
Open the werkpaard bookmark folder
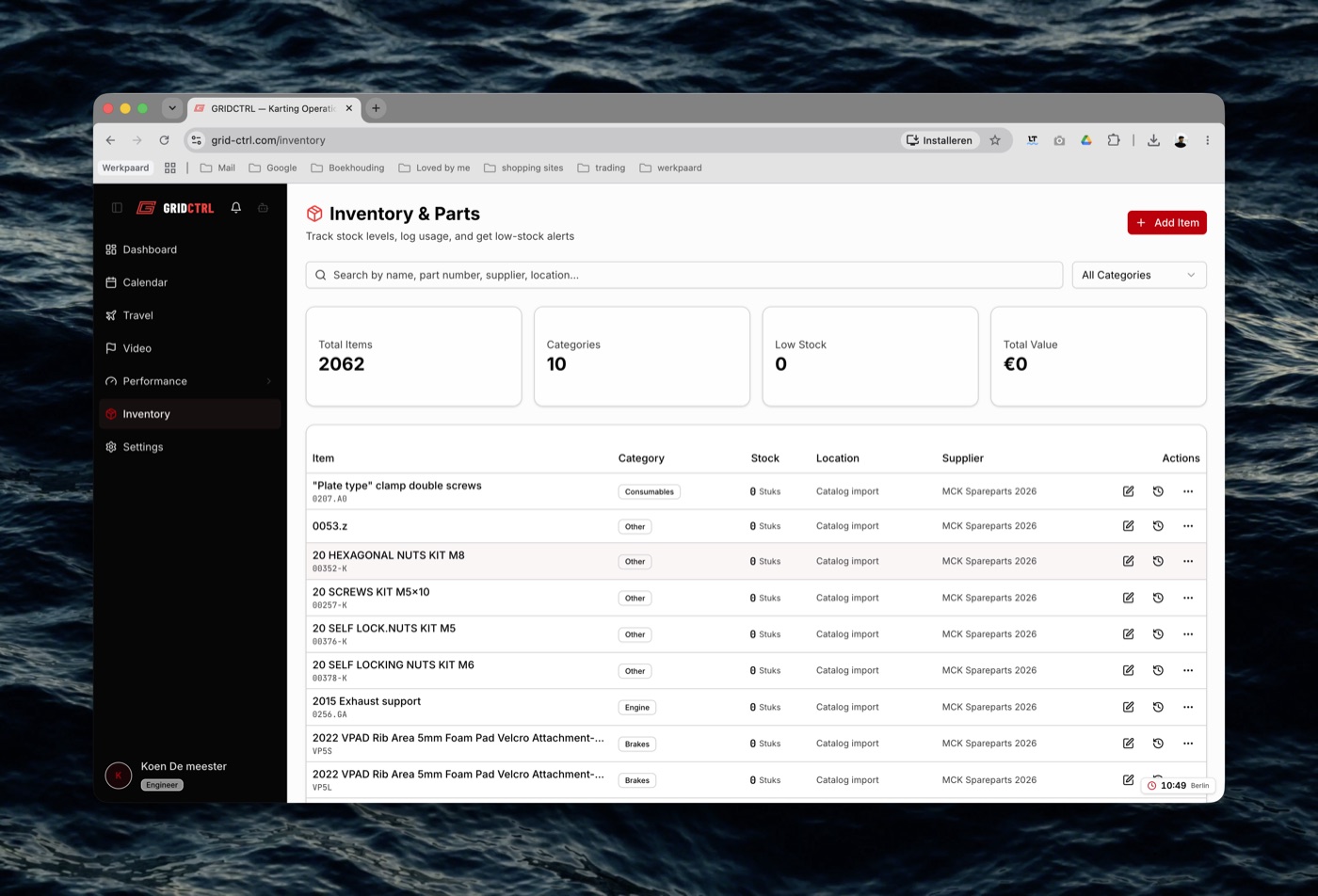(670, 168)
